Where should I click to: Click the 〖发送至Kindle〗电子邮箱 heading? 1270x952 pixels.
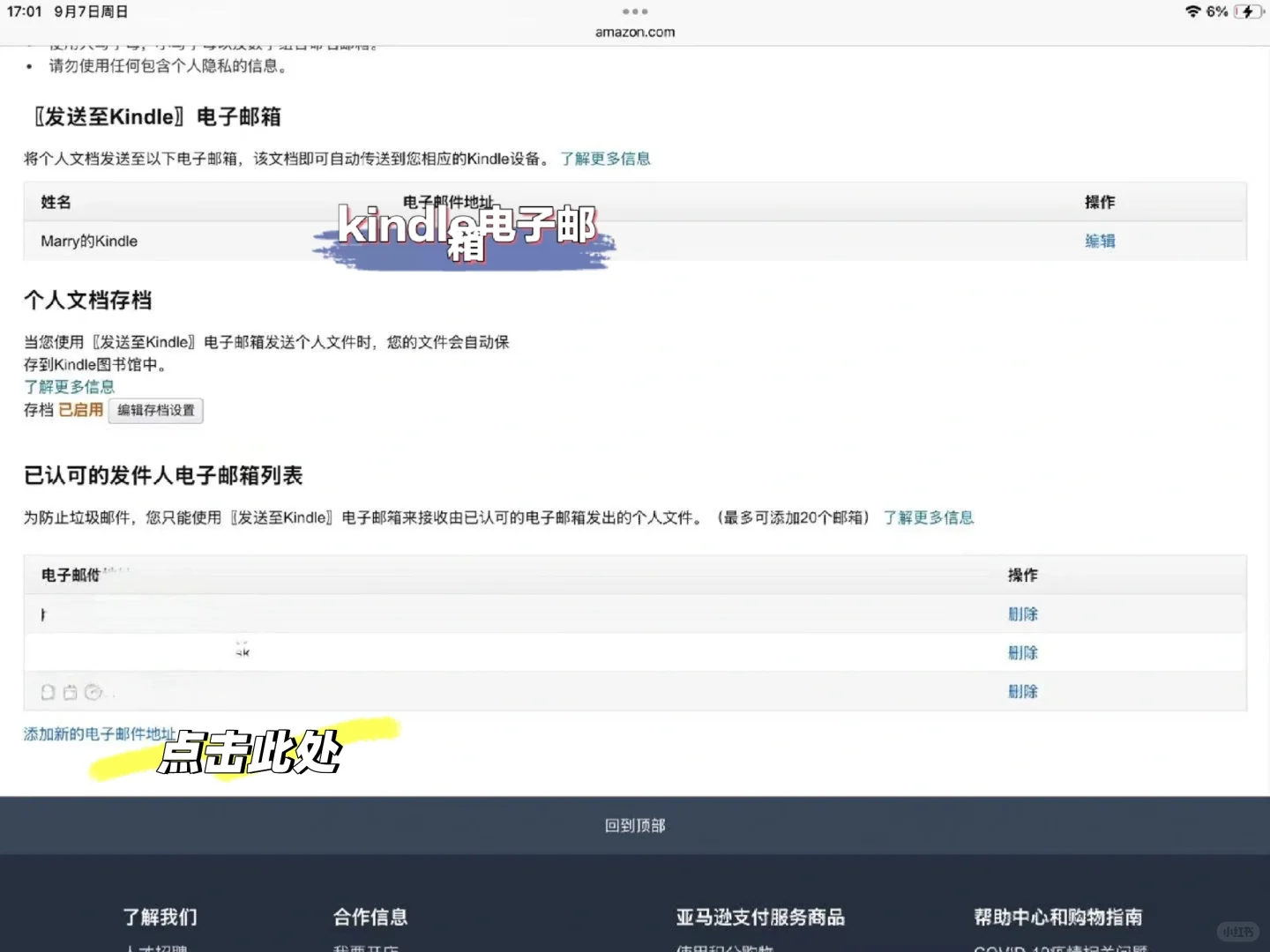point(157,116)
